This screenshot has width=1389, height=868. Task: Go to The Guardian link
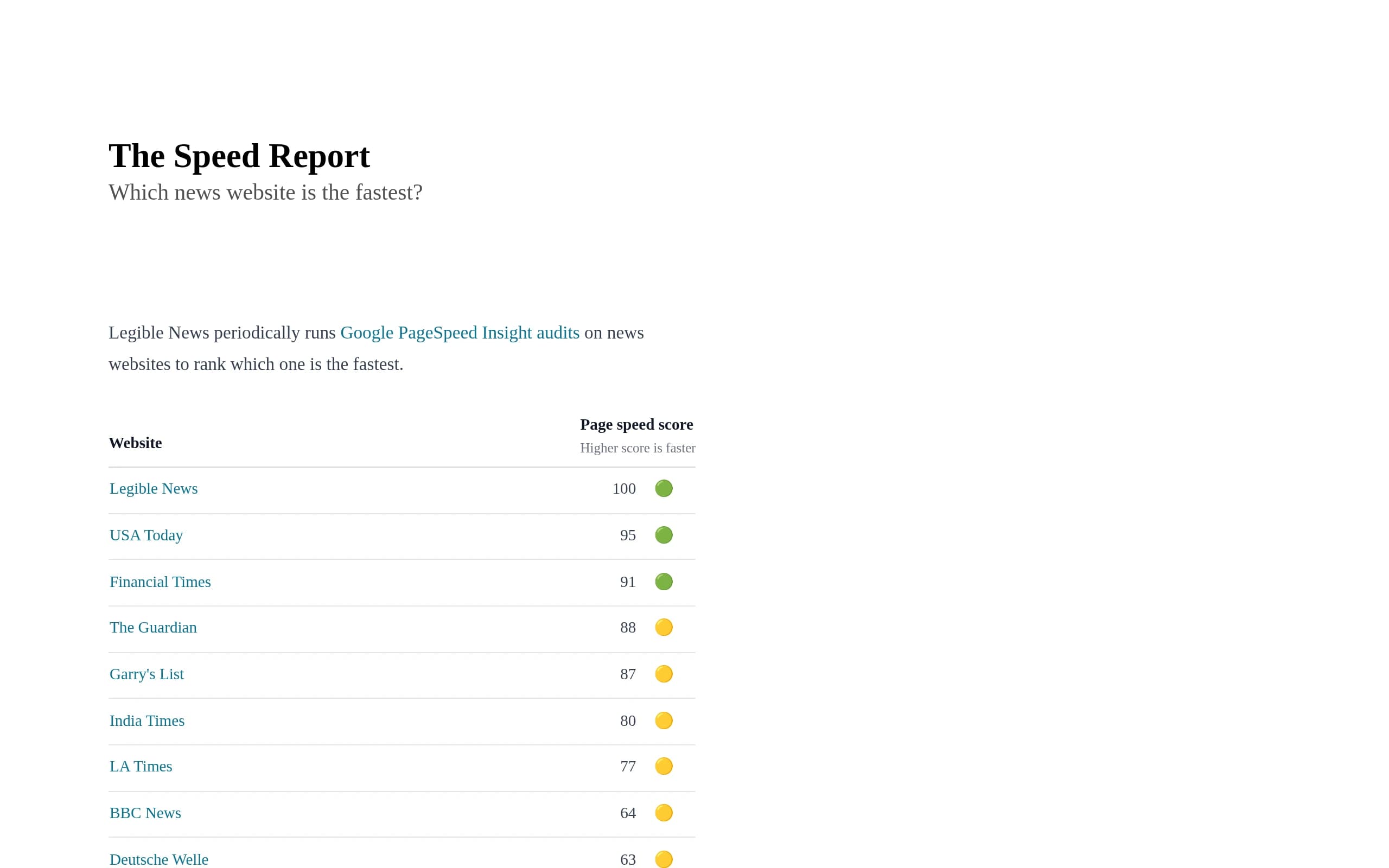click(153, 628)
